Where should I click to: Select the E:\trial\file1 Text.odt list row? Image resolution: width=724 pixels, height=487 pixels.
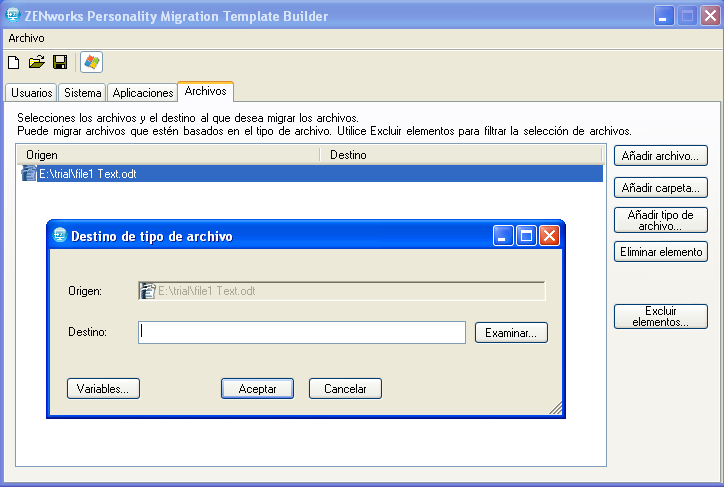point(310,174)
